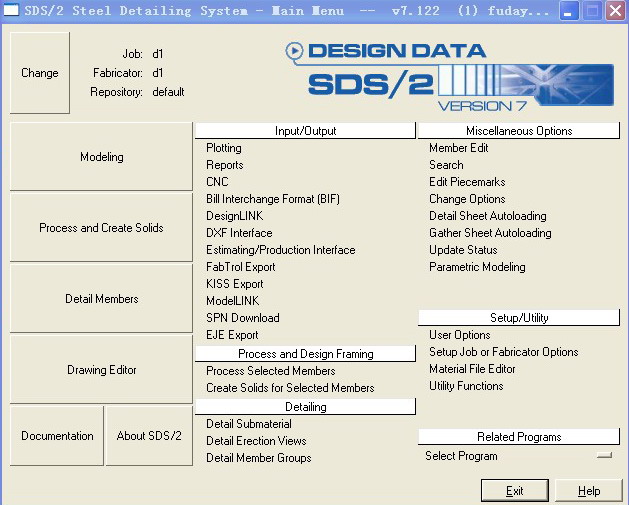The width and height of the screenshot is (629, 505).
Task: Choose FabTrol Export
Action: tap(241, 267)
